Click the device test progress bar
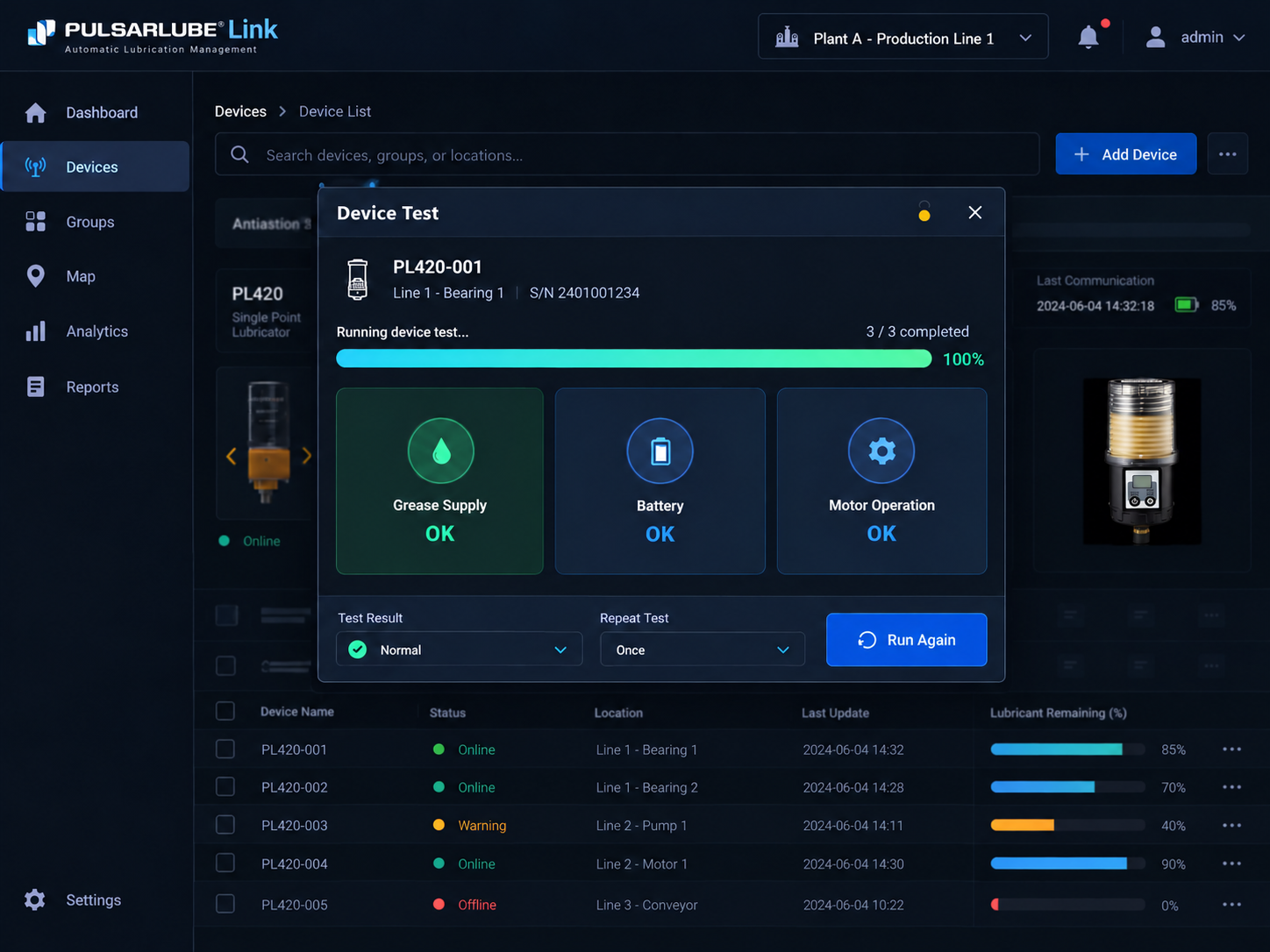The width and height of the screenshot is (1270, 952). pyautogui.click(x=634, y=359)
